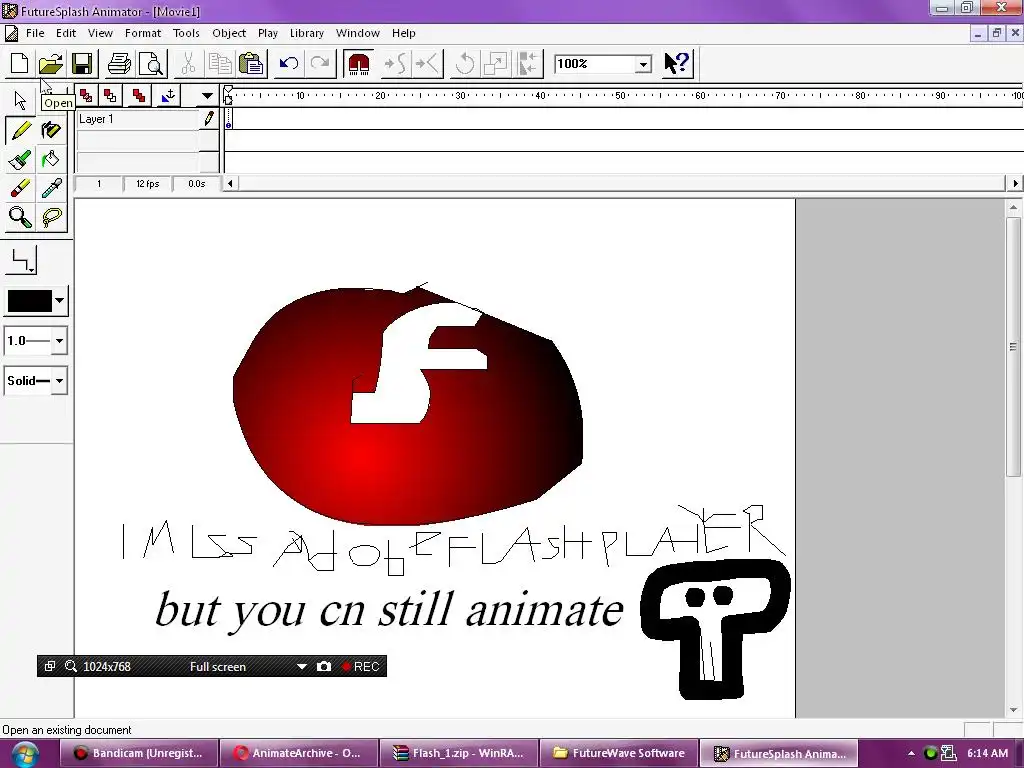Click the Open folder icon in the toolbar
Viewport: 1024px width, 768px height.
pos(51,63)
